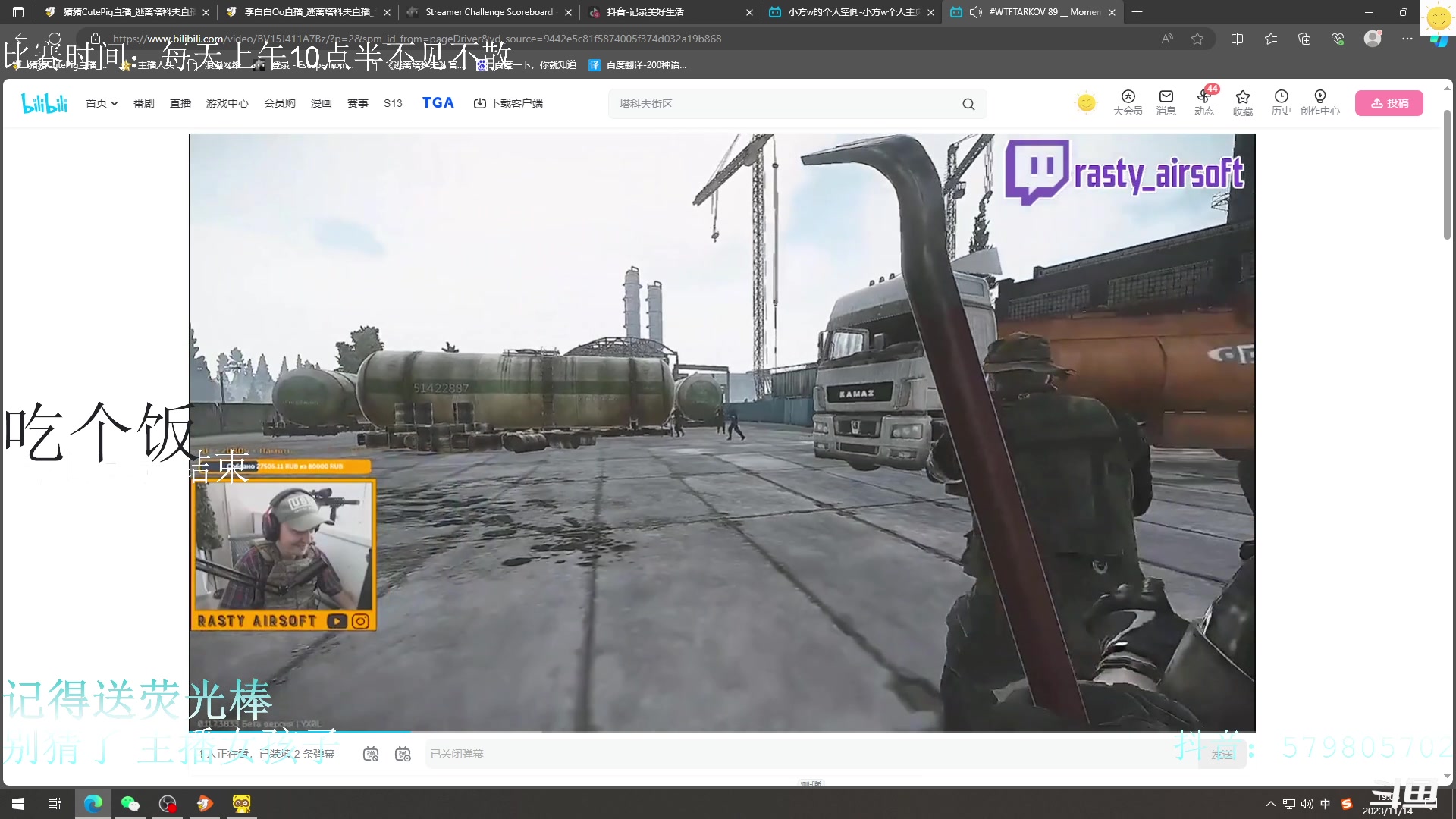The height and width of the screenshot is (819, 1456).
Task: Switch to the 李白白Oo直播 browser tab
Action: (x=307, y=12)
